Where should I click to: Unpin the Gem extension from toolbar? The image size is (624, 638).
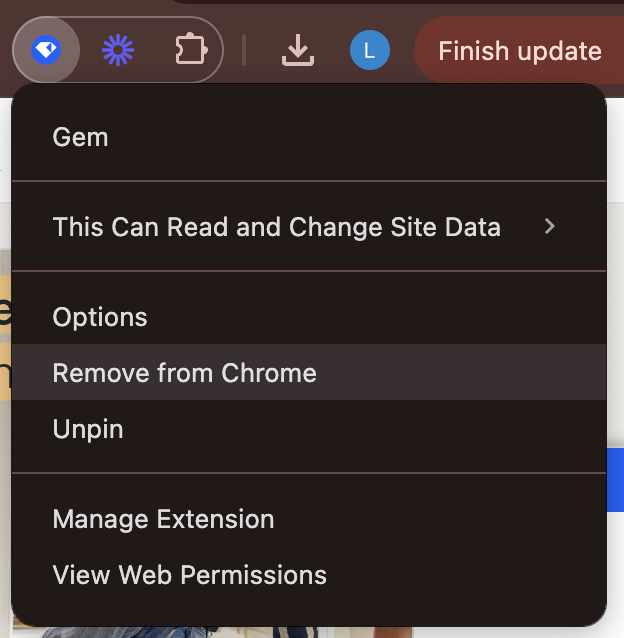[309, 428]
